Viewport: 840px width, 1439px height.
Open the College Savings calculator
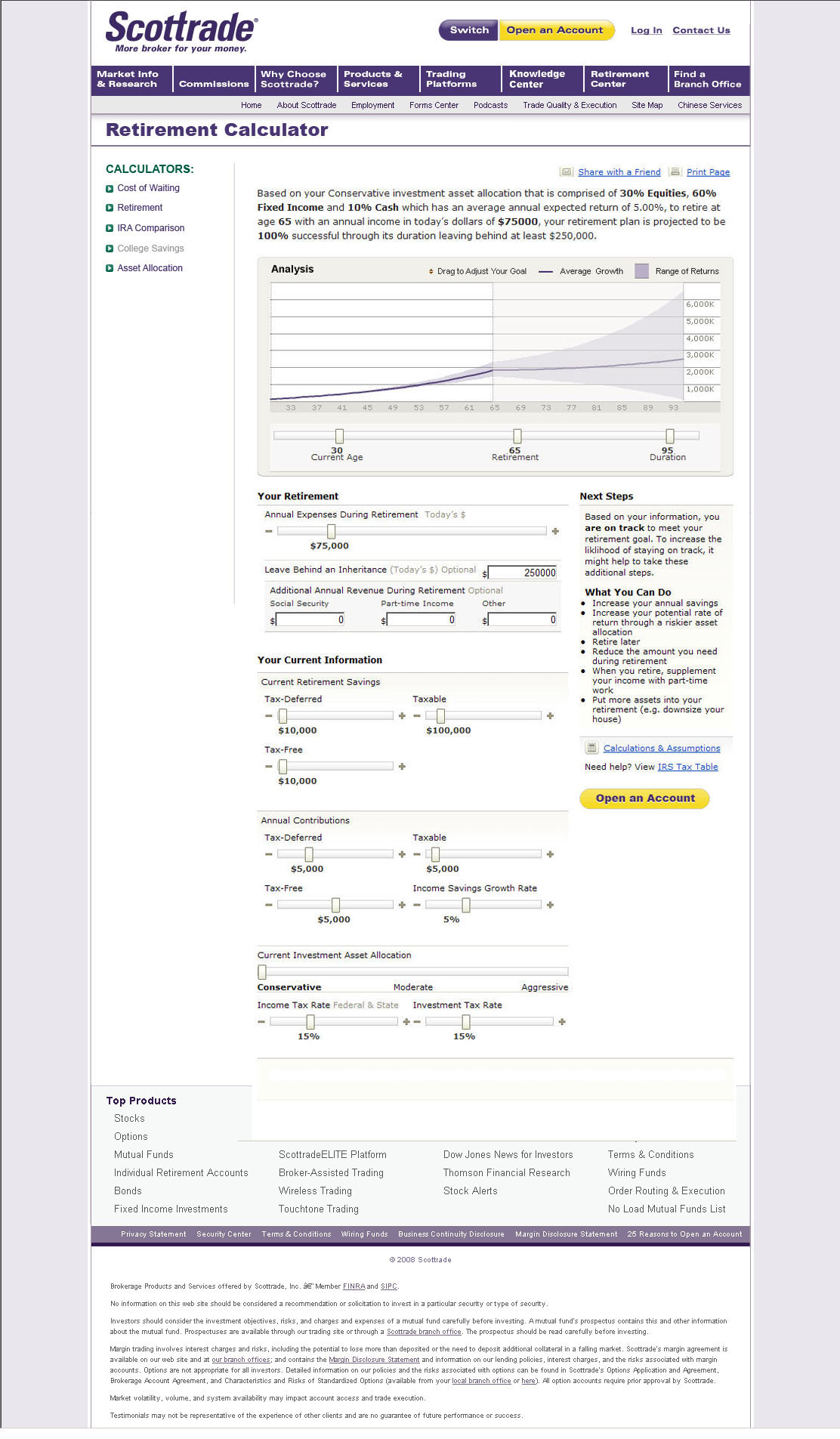(150, 249)
